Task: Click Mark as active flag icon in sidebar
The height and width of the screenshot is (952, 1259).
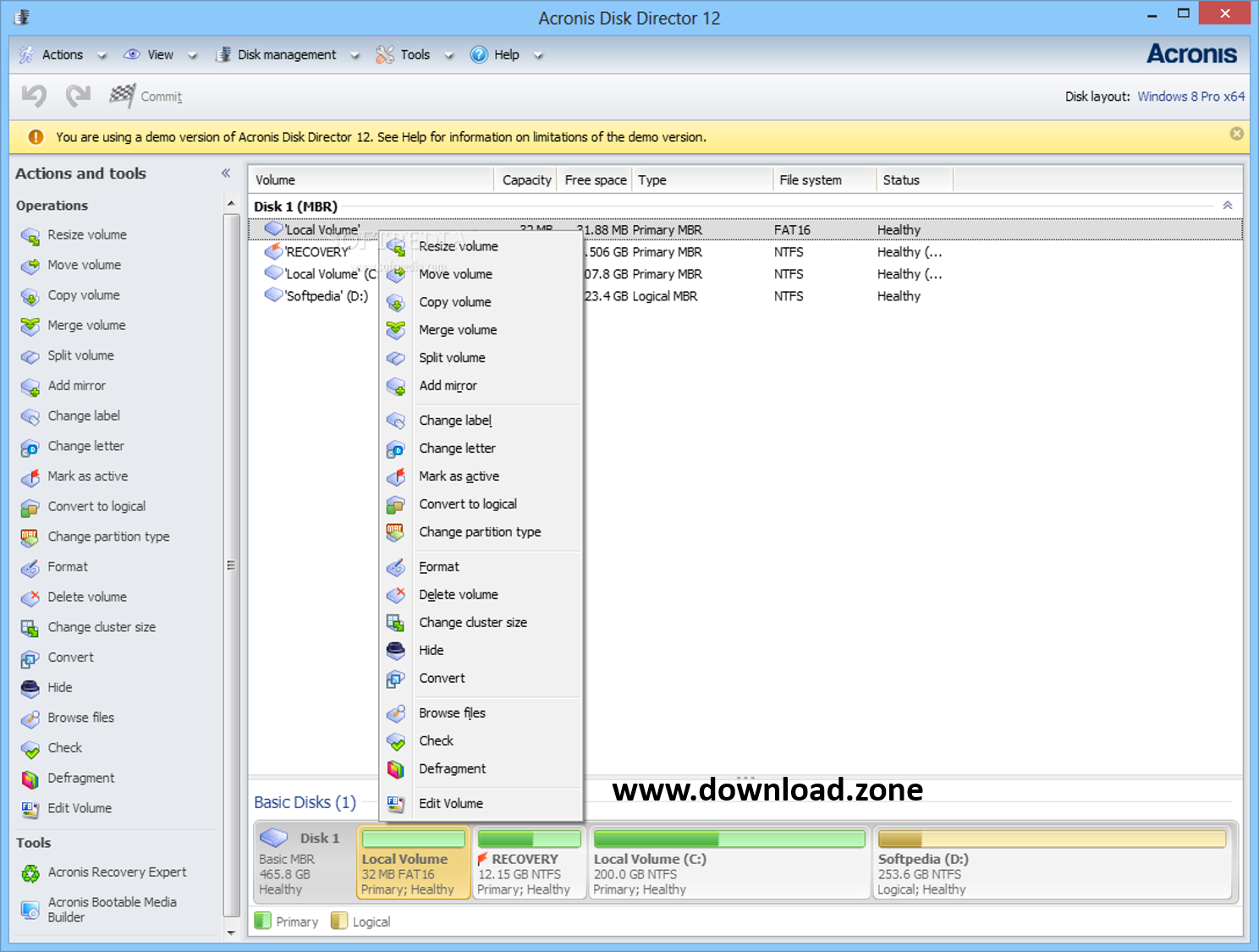Action: [30, 477]
